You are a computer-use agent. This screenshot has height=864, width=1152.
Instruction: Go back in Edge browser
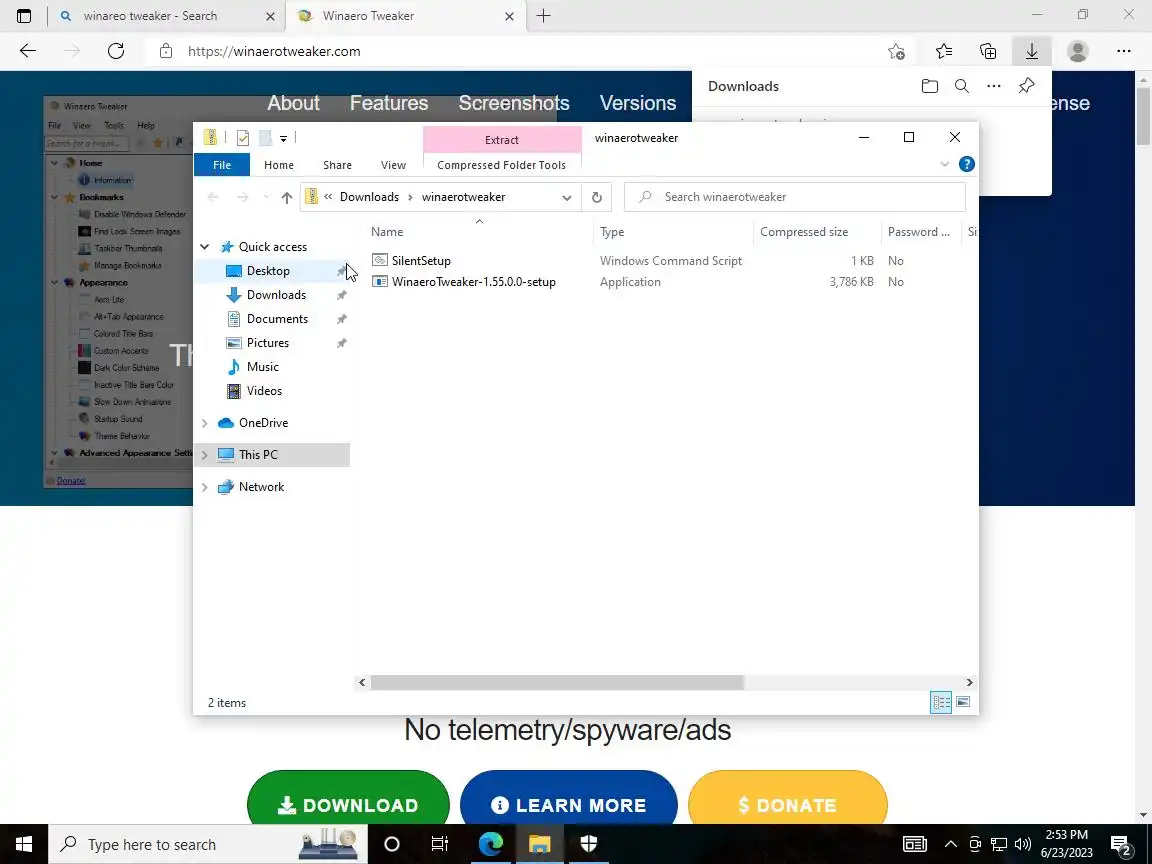coord(28,51)
